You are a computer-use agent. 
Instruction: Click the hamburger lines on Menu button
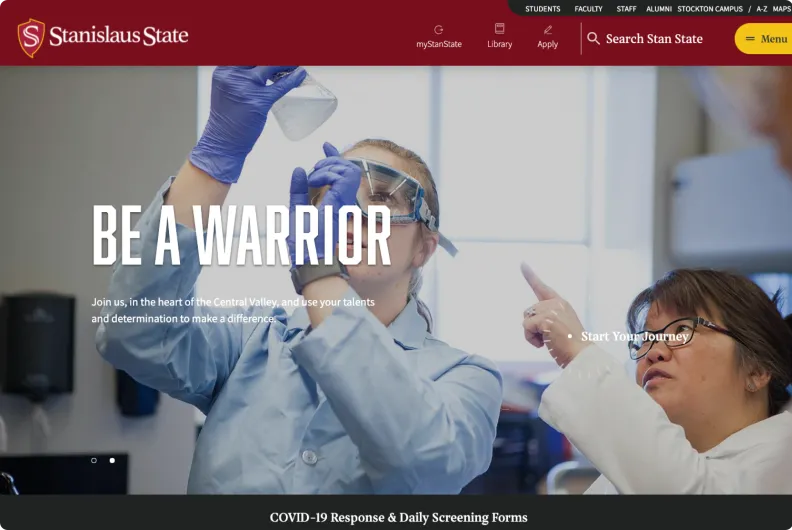(x=750, y=38)
